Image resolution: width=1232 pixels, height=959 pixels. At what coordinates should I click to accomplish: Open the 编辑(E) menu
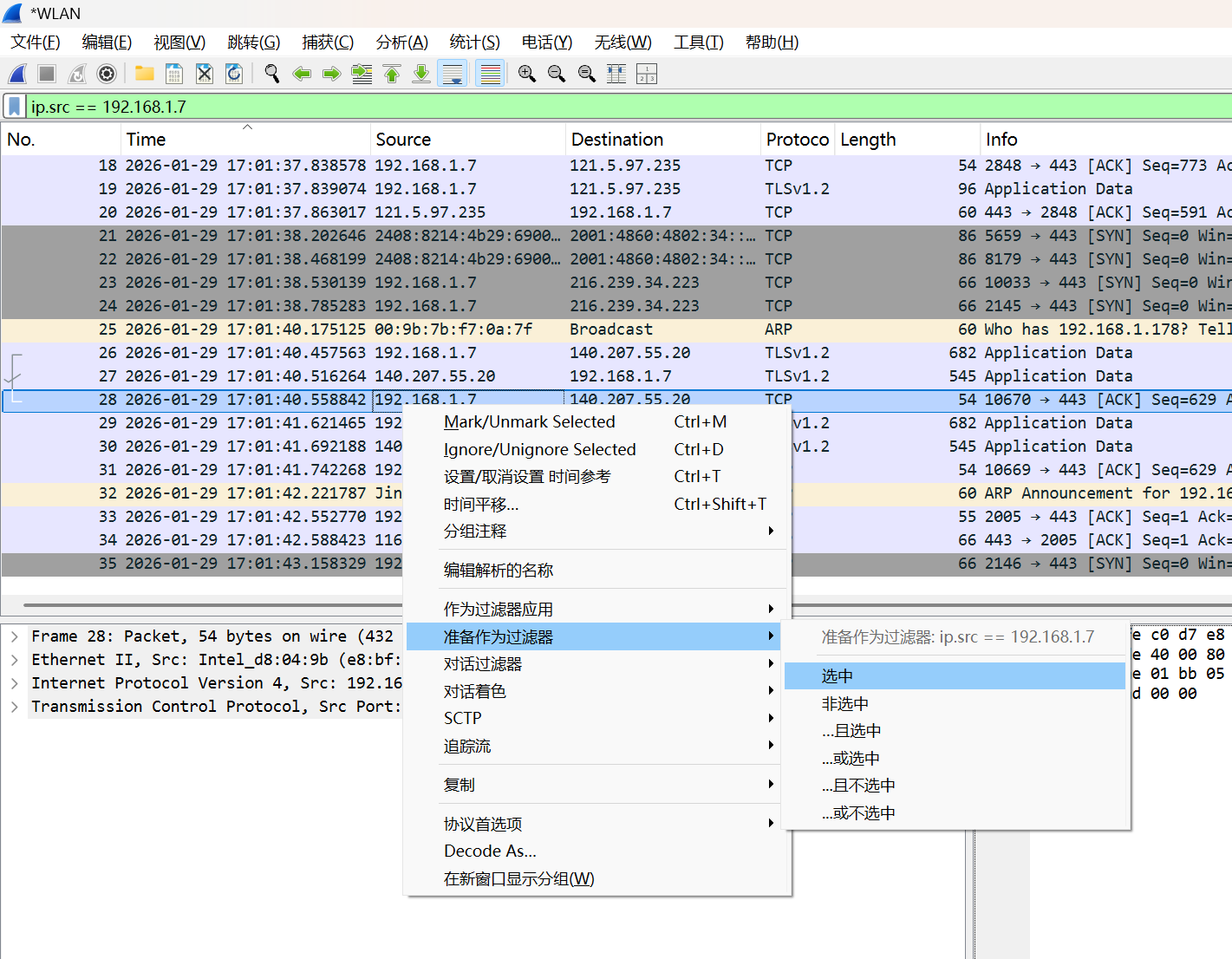coord(107,42)
